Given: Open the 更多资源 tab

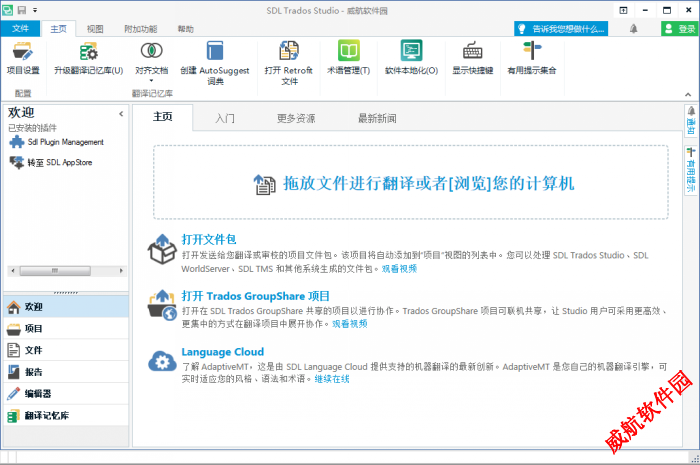Looking at the screenshot, I should pyautogui.click(x=296, y=118).
